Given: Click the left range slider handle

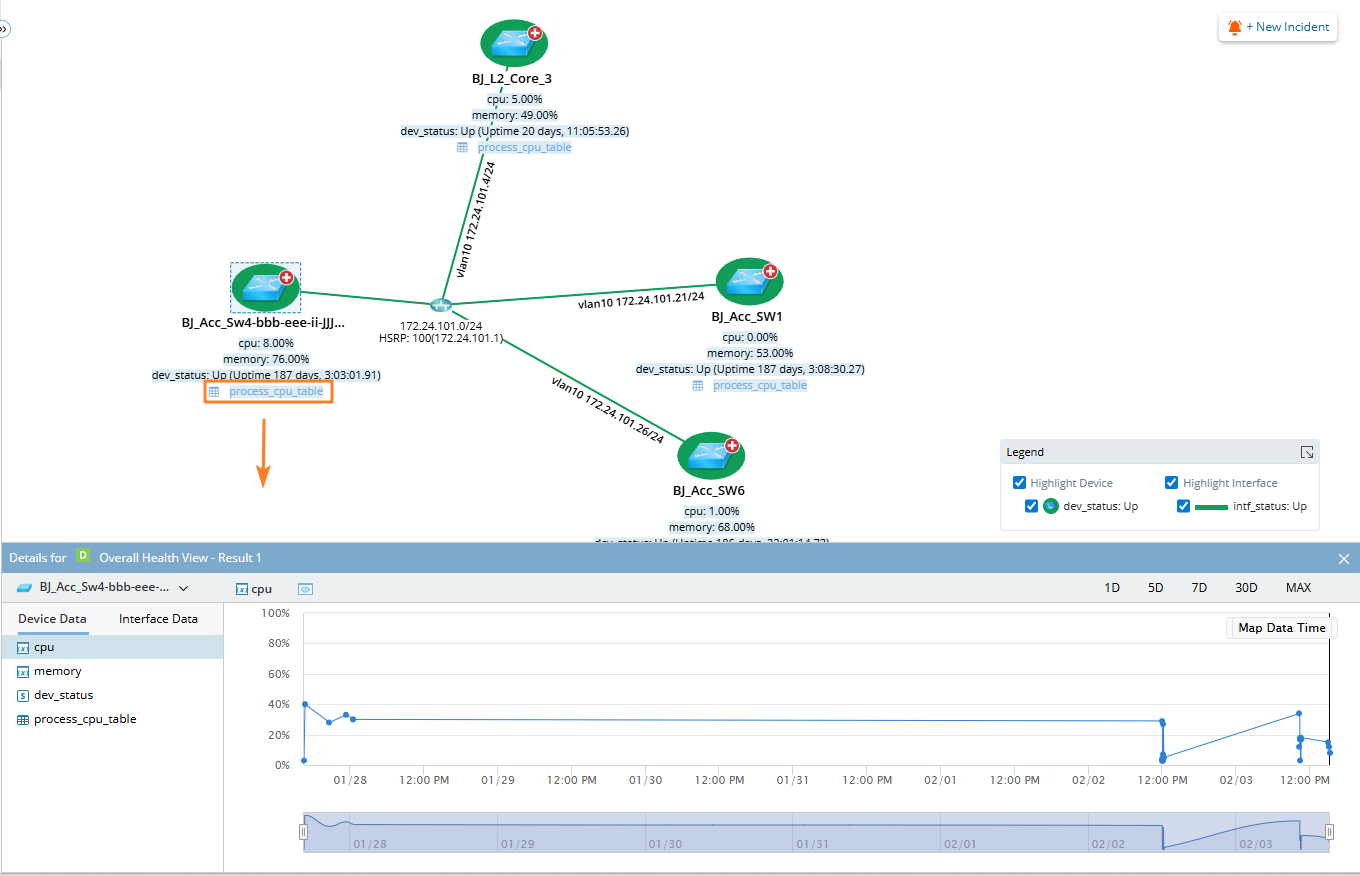Looking at the screenshot, I should click(303, 832).
